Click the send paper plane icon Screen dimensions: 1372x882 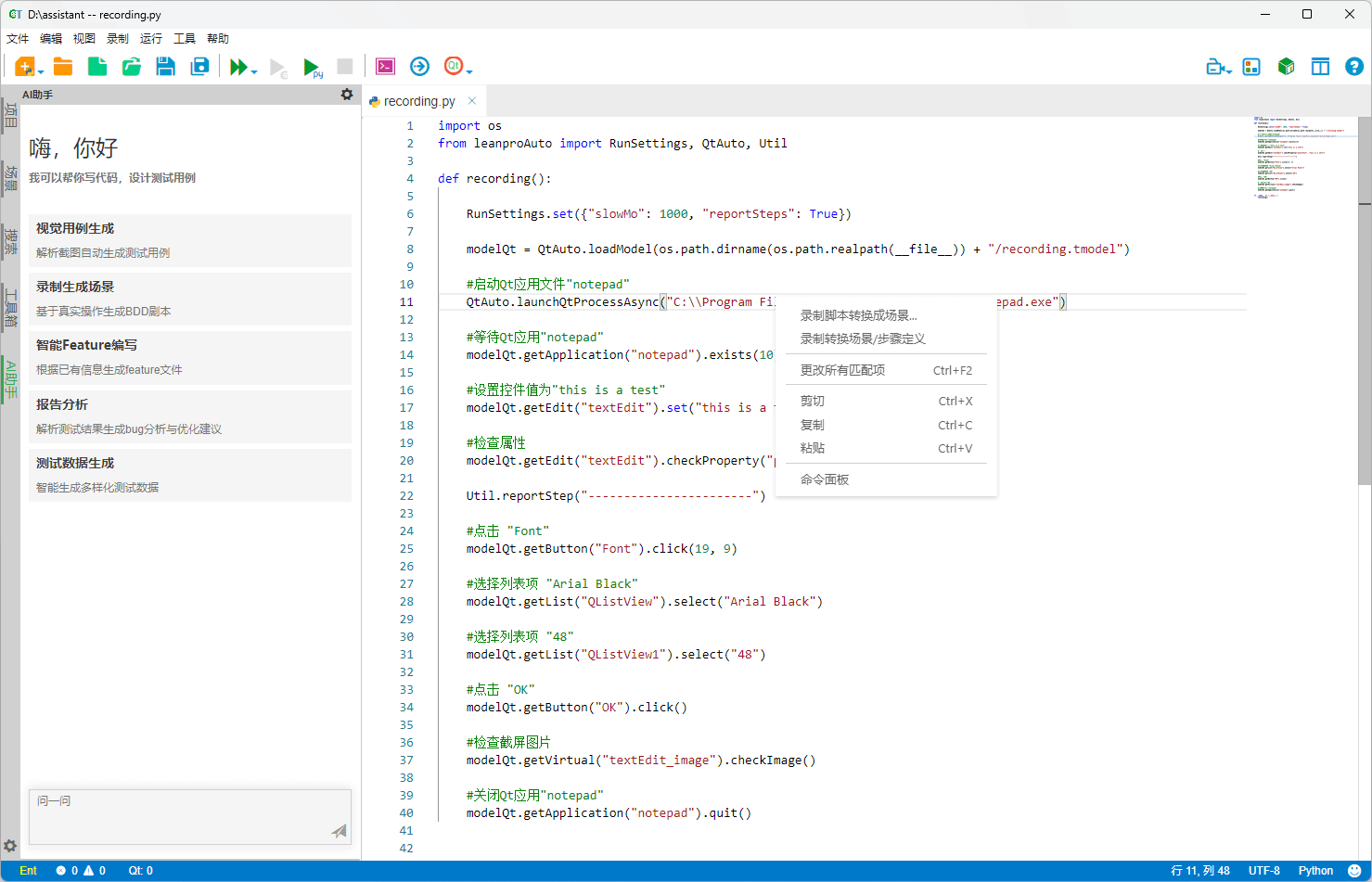point(340,831)
